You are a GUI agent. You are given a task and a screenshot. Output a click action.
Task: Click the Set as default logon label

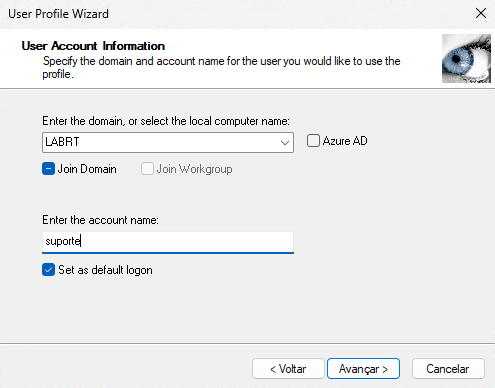pos(105,270)
